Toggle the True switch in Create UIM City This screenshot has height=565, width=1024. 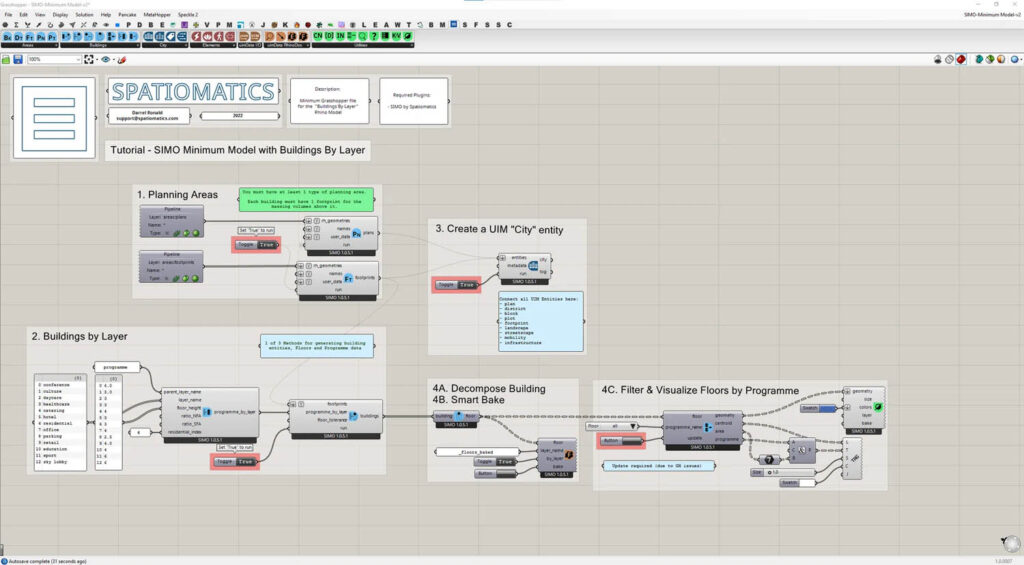pos(467,284)
